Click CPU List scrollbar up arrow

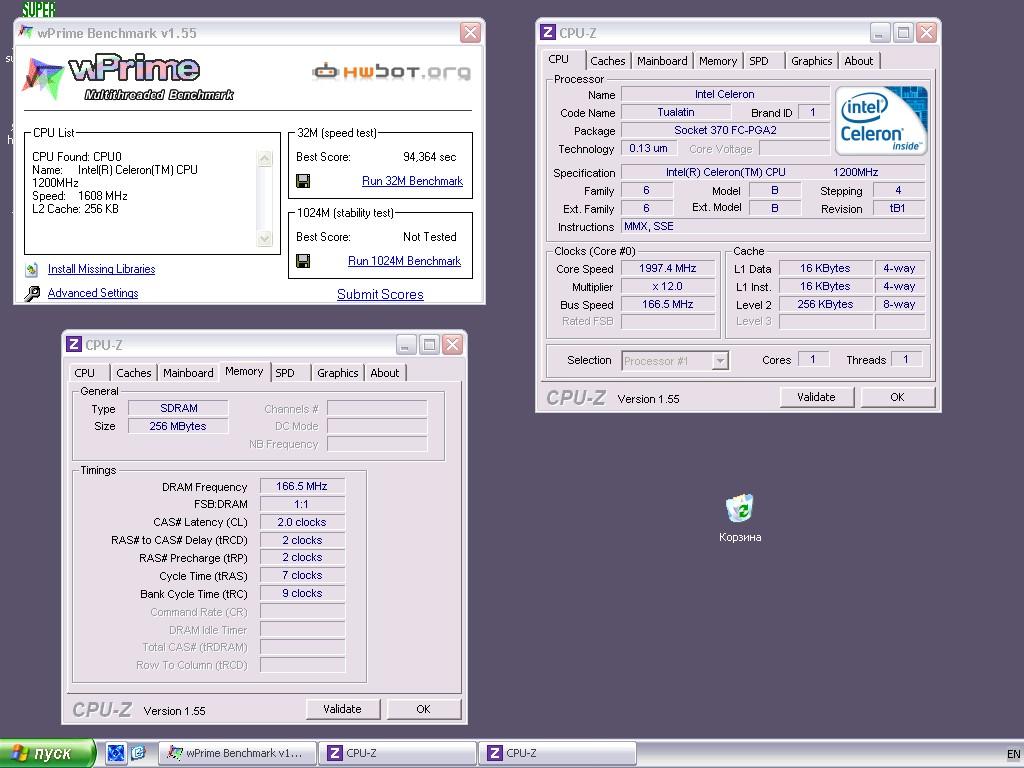coord(264,159)
